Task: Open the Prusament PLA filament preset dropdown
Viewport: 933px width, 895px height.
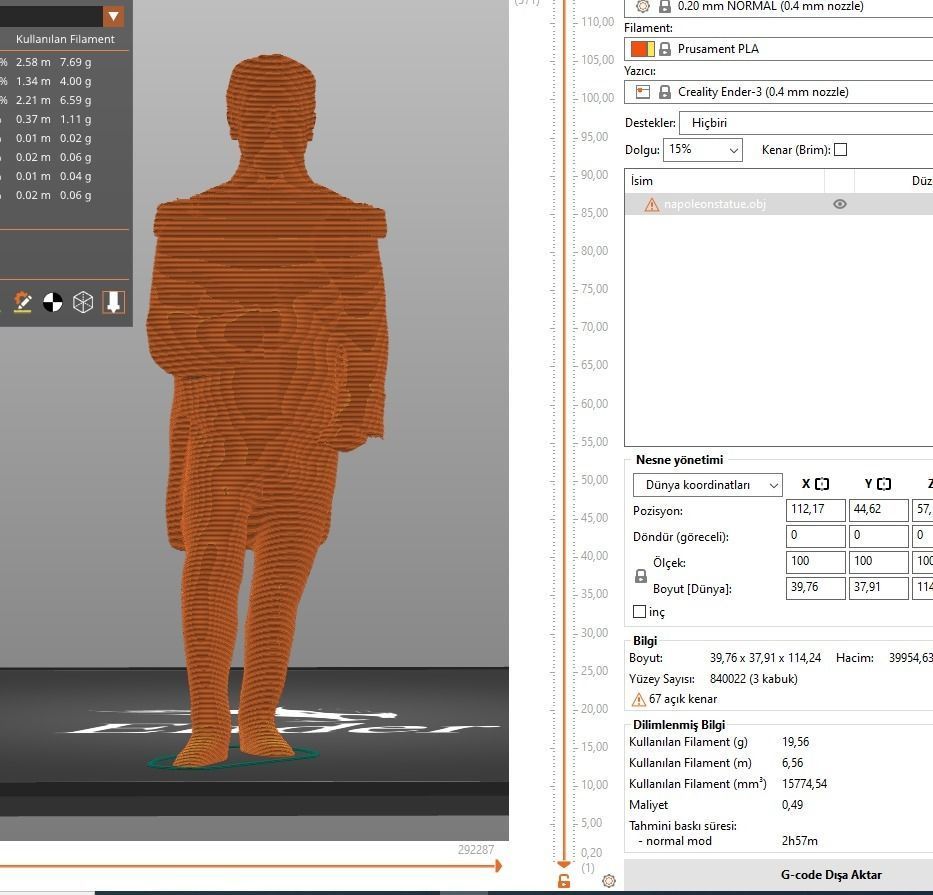Action: 778,49
